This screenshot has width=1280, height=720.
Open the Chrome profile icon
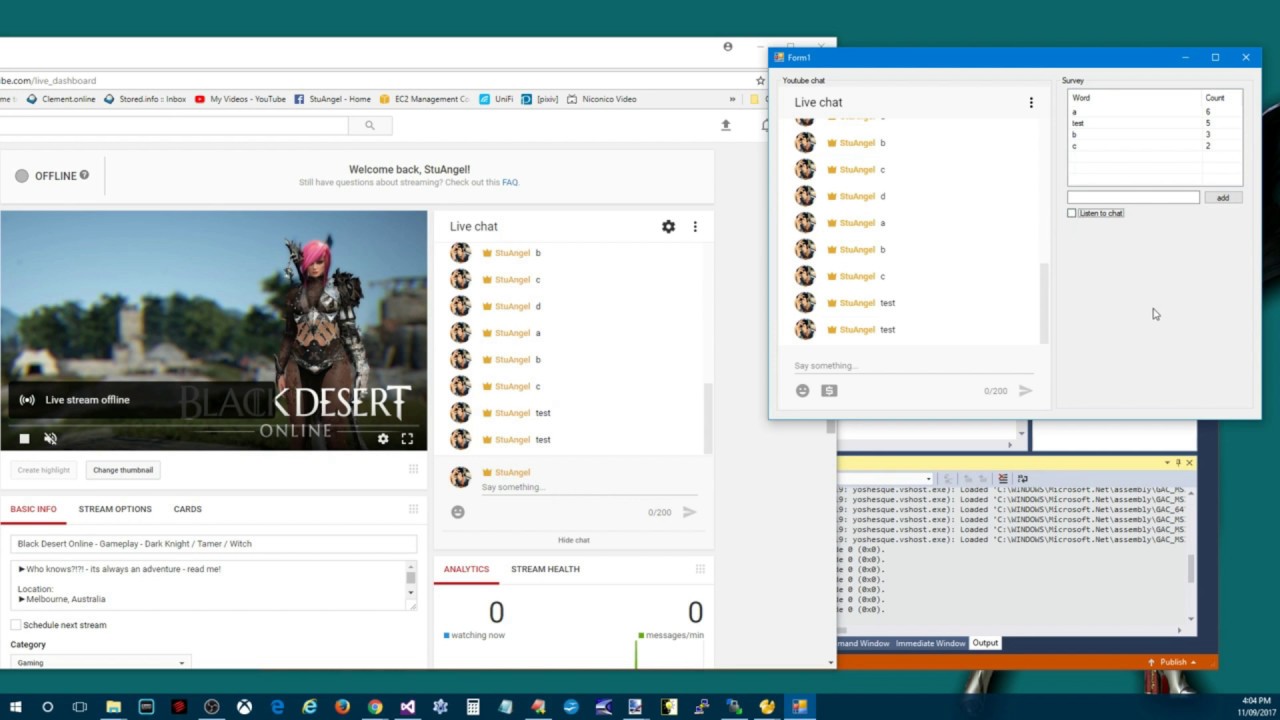point(728,47)
